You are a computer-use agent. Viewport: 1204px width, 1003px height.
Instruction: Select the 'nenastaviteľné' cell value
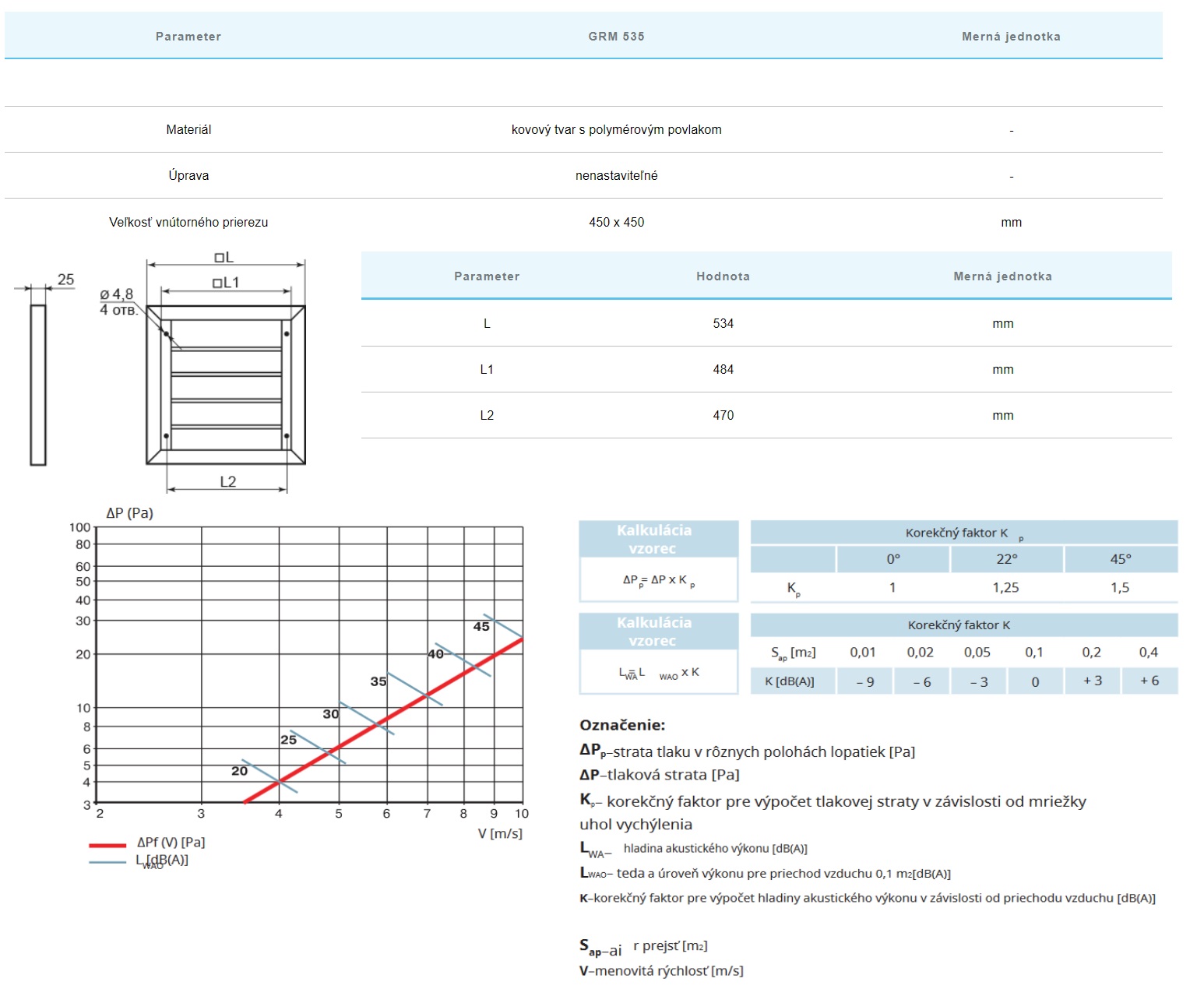coord(616,176)
